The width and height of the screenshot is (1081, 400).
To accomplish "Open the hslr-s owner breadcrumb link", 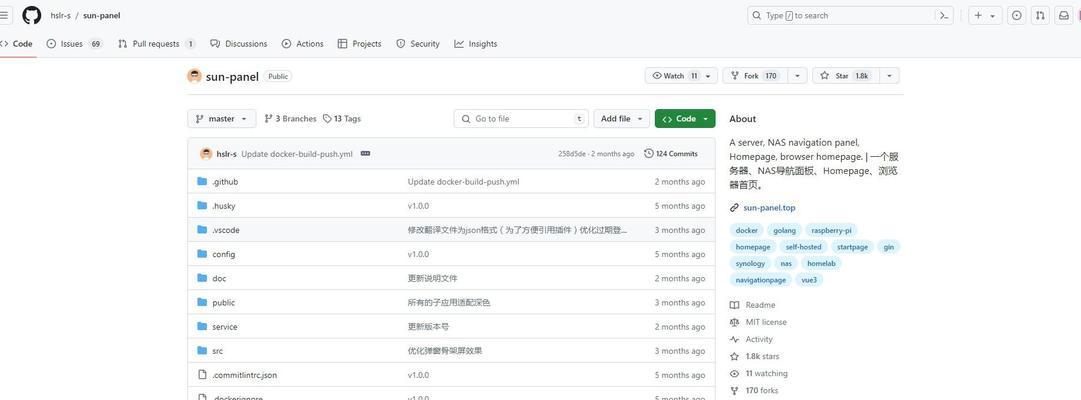I will click(61, 15).
